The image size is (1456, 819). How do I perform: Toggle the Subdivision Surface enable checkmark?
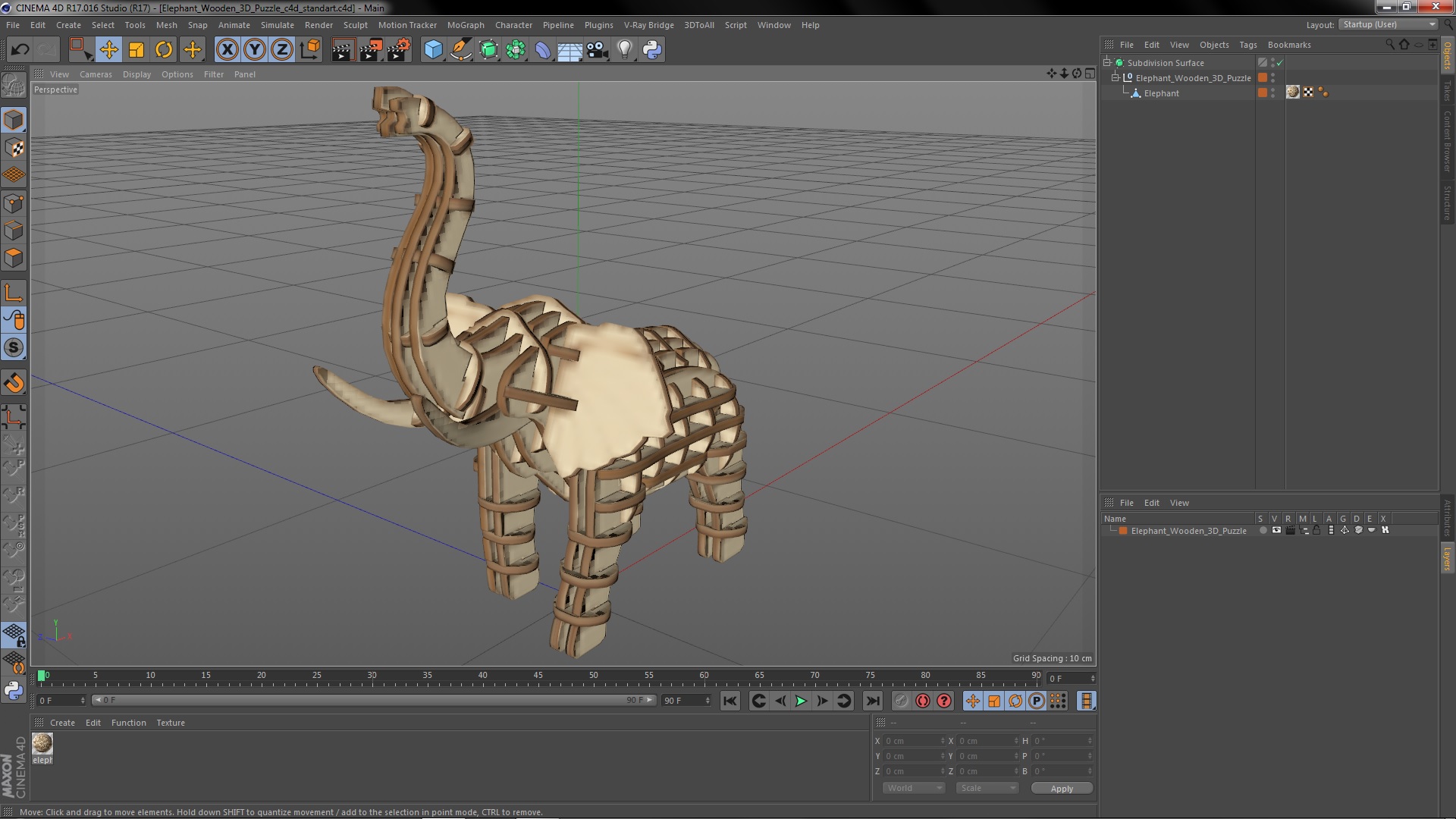(1280, 63)
